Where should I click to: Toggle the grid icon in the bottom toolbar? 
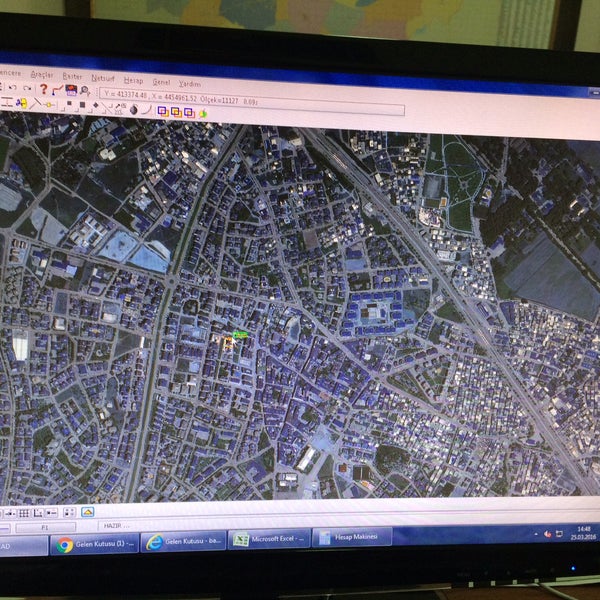click(x=24, y=513)
